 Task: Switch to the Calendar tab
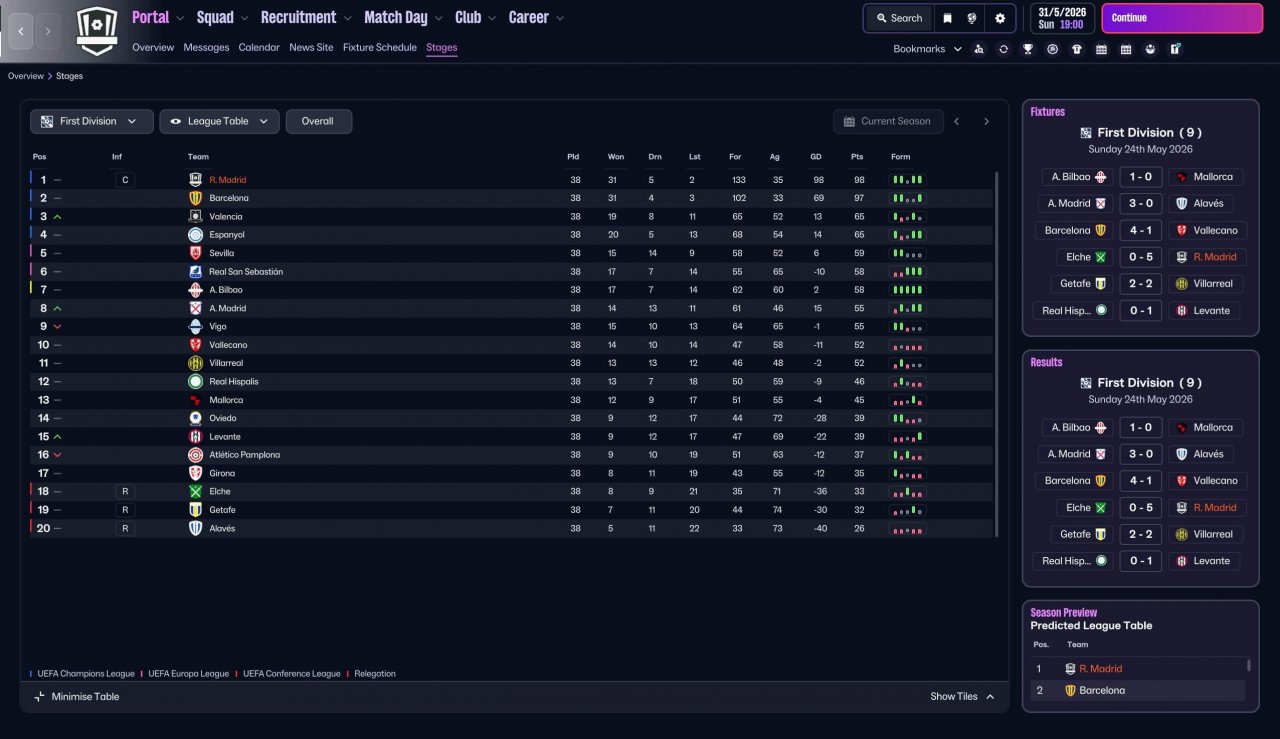(x=259, y=47)
